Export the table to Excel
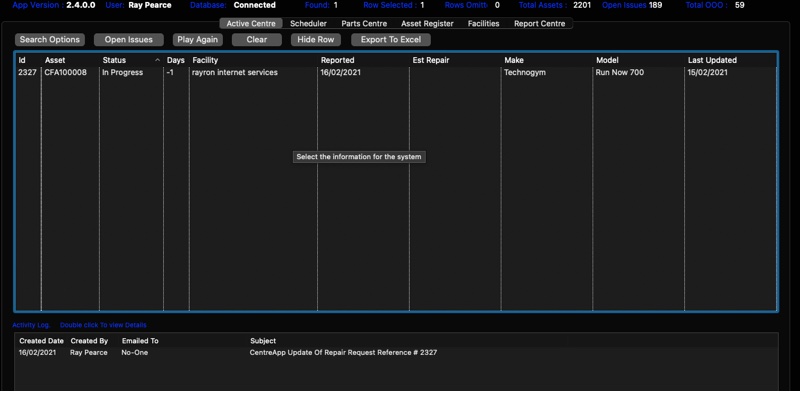800x395 pixels. click(x=391, y=40)
